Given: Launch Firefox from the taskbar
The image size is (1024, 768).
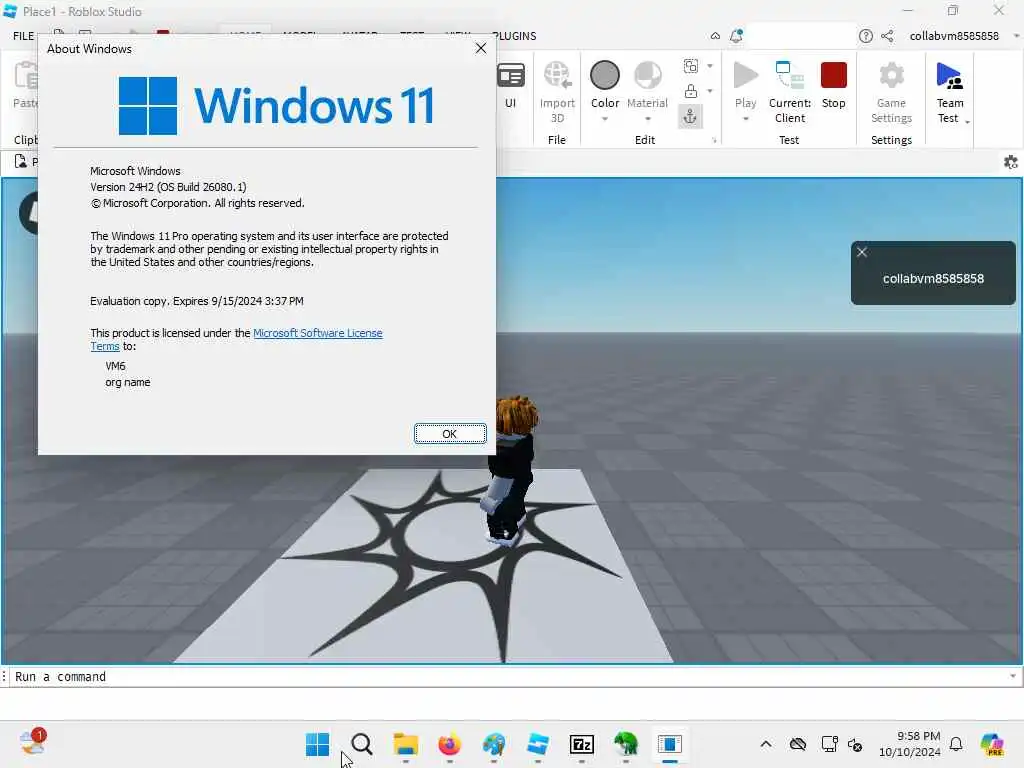Looking at the screenshot, I should (x=449, y=744).
